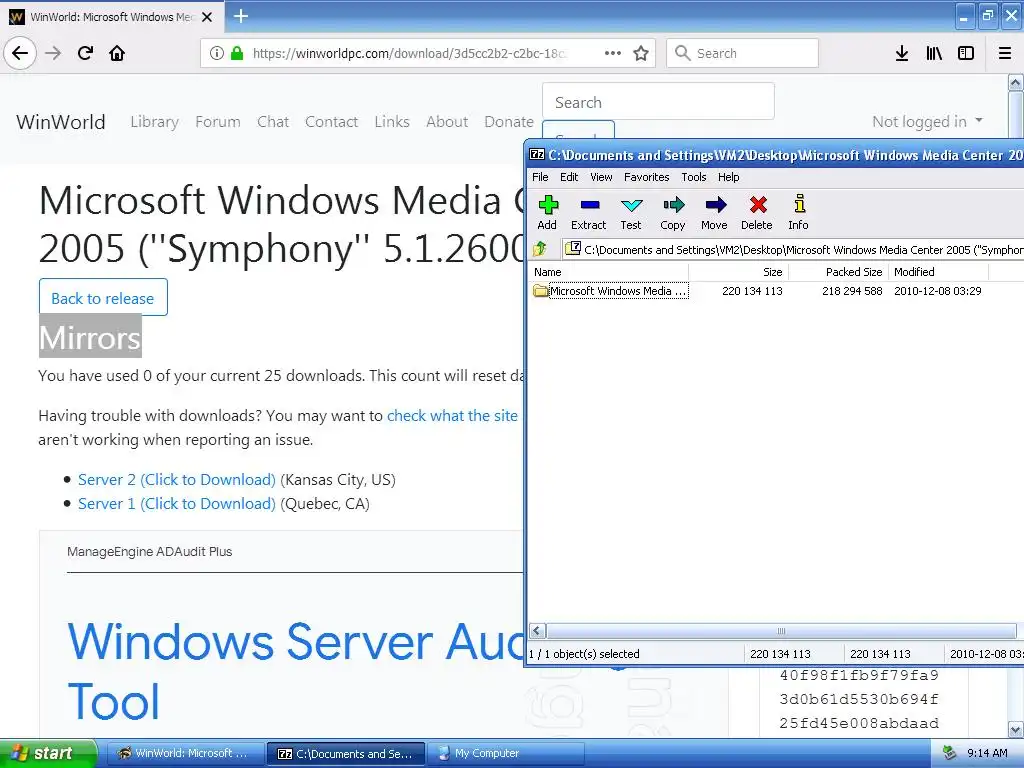Open the 7-Zip Tools menu
The height and width of the screenshot is (768, 1024).
[694, 177]
